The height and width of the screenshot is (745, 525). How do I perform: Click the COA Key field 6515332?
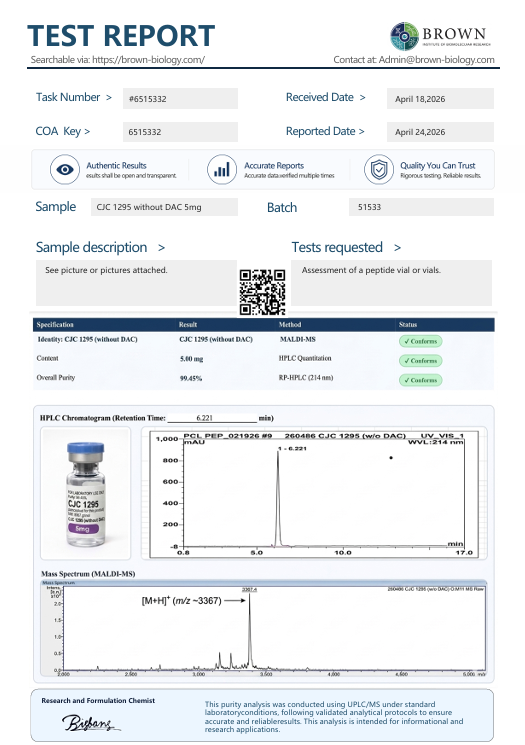coord(181,132)
